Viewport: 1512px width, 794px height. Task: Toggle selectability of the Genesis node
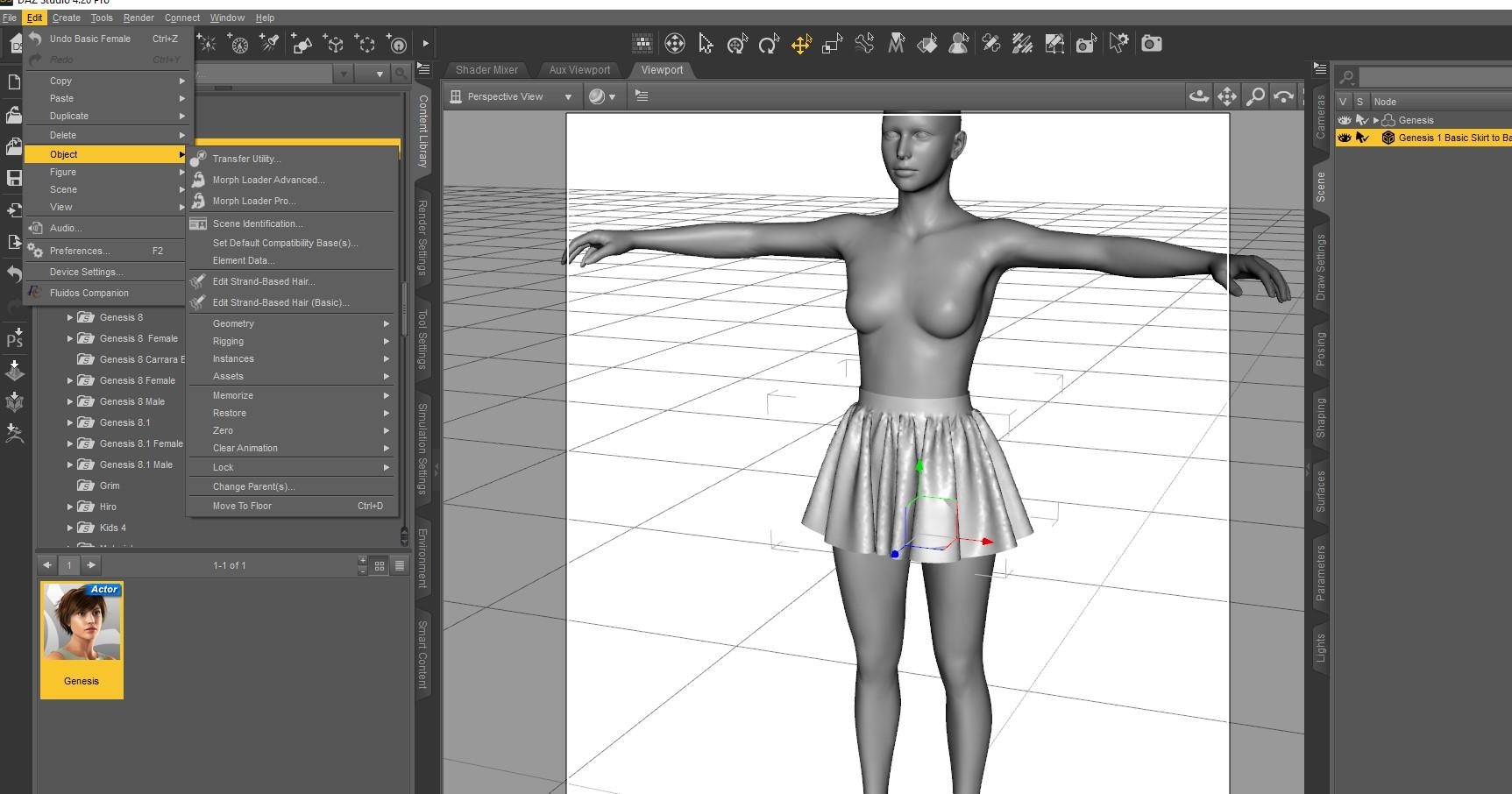click(1361, 120)
